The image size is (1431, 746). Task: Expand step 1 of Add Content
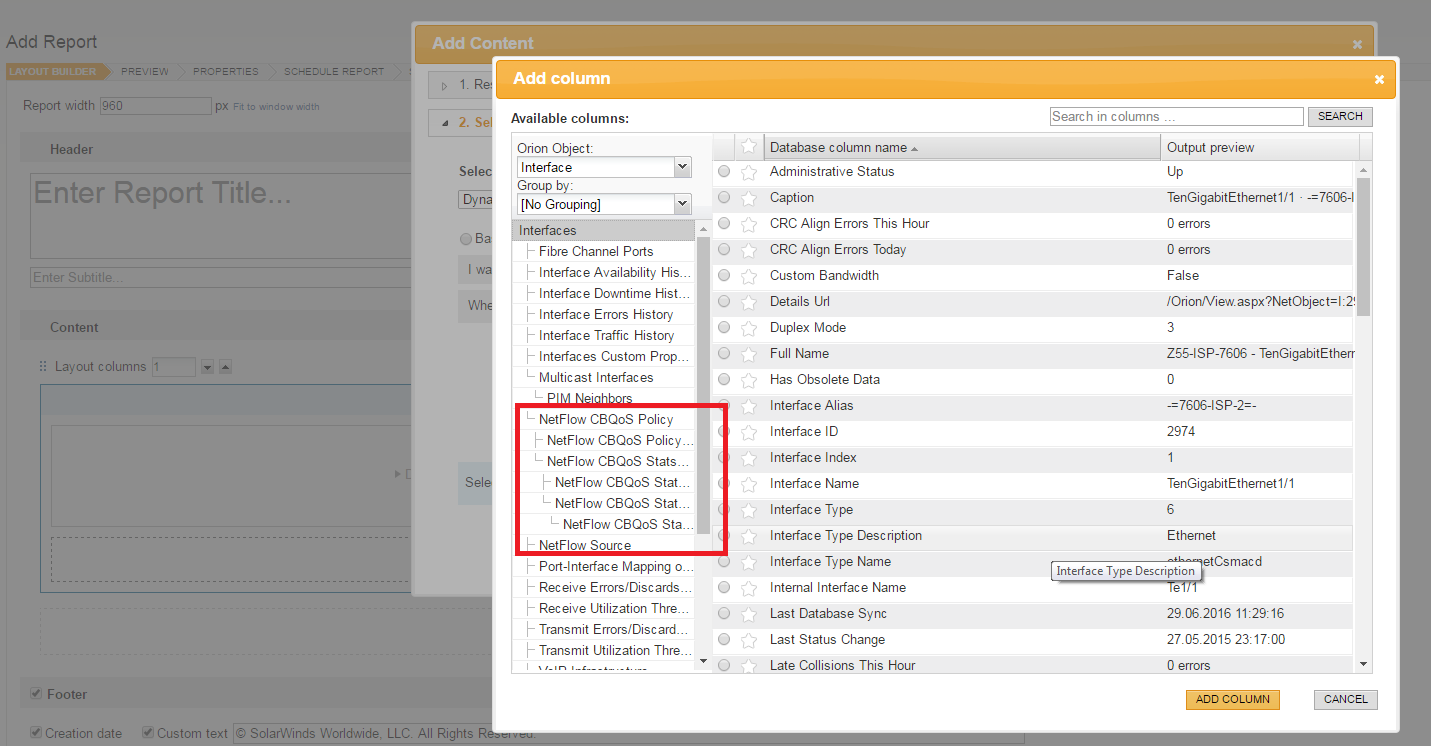click(x=444, y=85)
